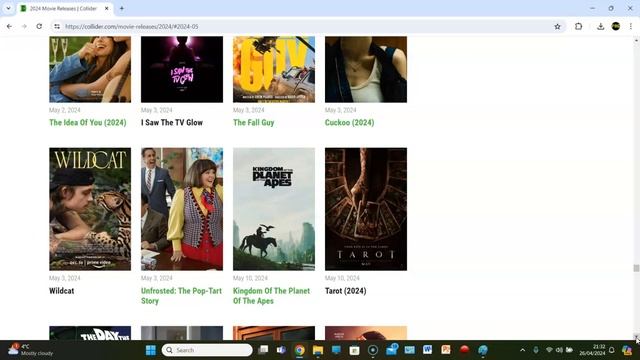Open Microsoft Word from taskbar
The width and height of the screenshot is (640, 360).
(427, 350)
